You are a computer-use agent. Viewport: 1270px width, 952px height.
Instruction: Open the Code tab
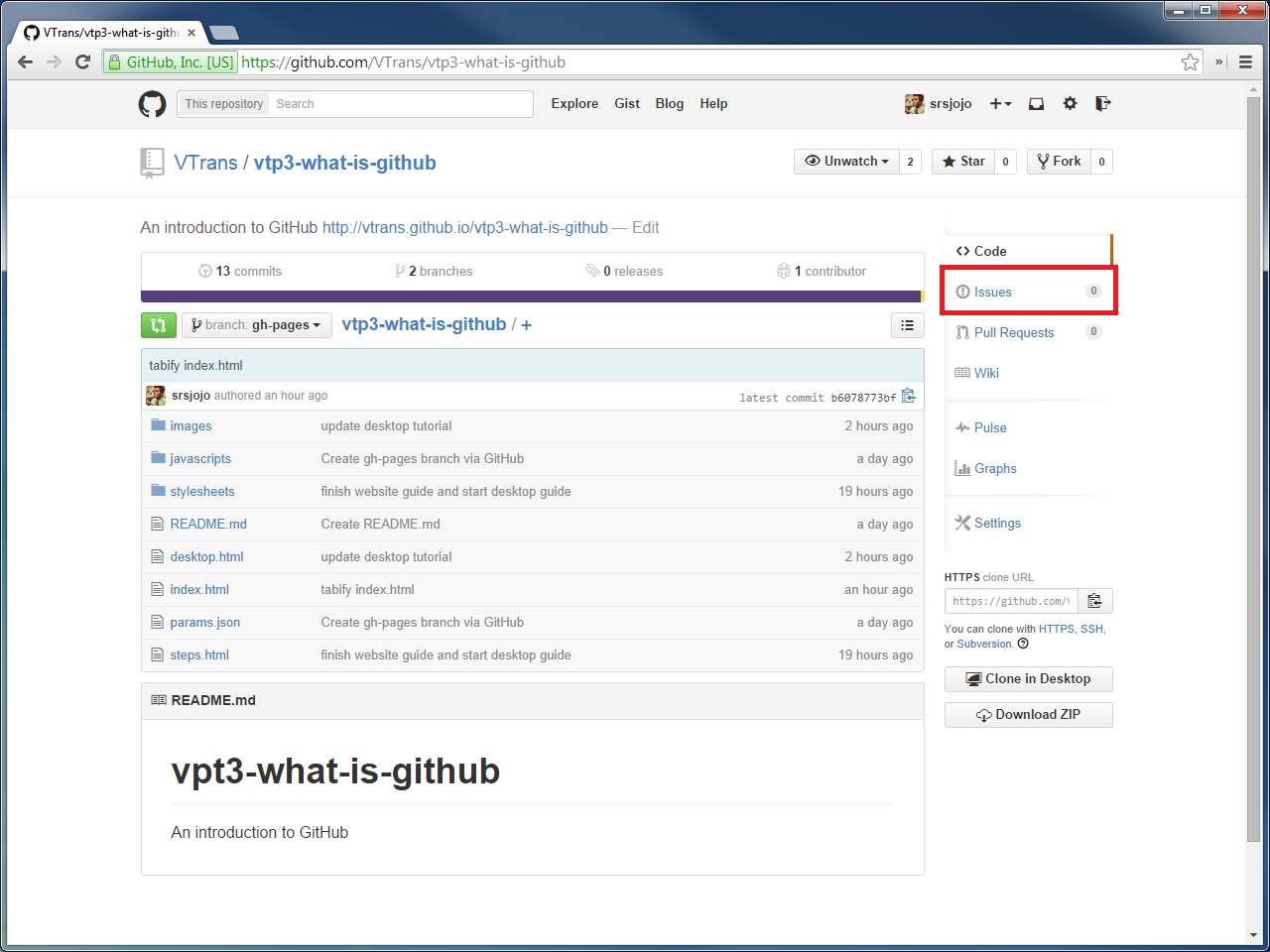pyautogui.click(x=1028, y=251)
